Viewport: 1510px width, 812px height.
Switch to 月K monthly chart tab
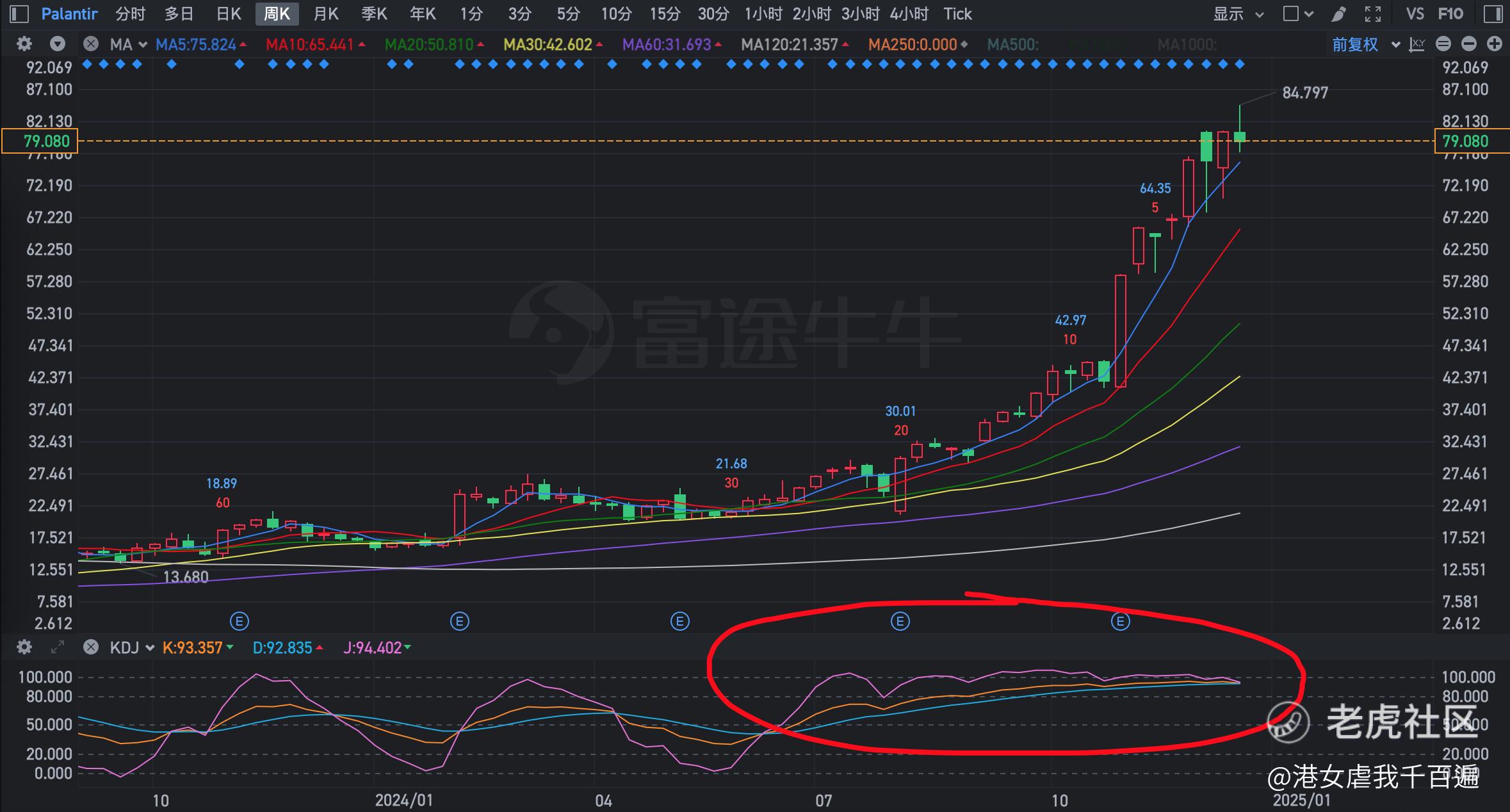pyautogui.click(x=326, y=13)
